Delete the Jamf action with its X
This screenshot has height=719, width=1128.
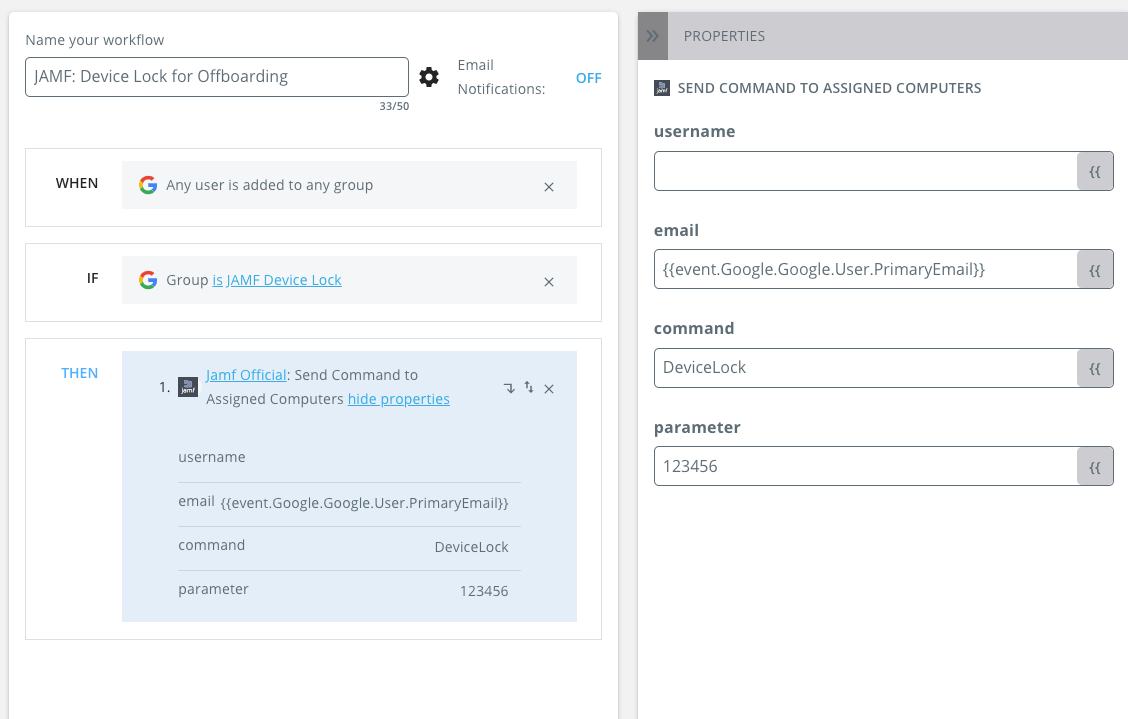pos(549,389)
